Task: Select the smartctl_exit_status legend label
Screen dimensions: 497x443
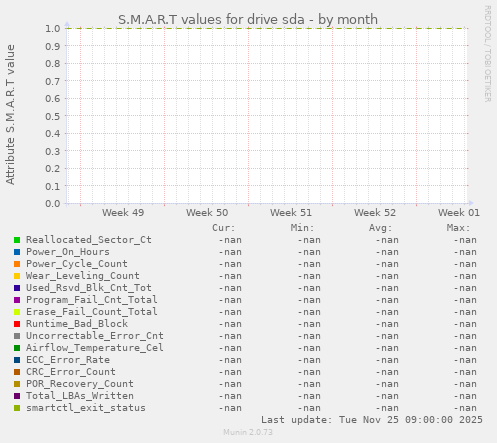Action: coord(86,408)
